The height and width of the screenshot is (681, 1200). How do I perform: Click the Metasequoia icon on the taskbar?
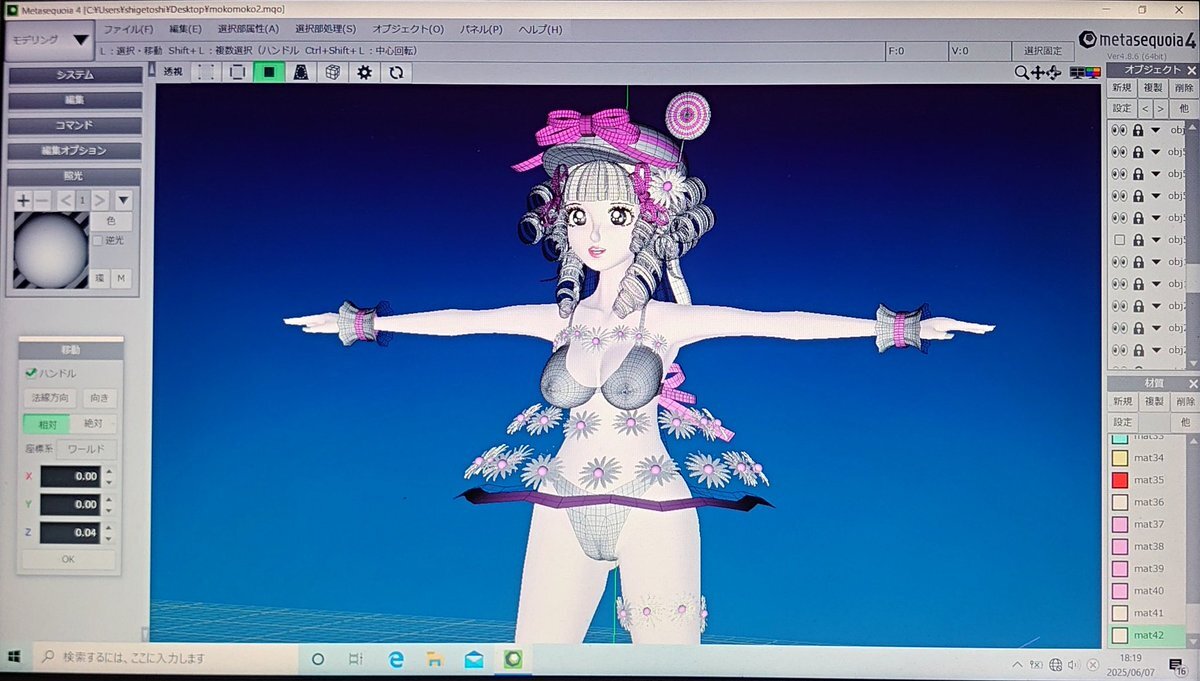pyautogui.click(x=512, y=659)
